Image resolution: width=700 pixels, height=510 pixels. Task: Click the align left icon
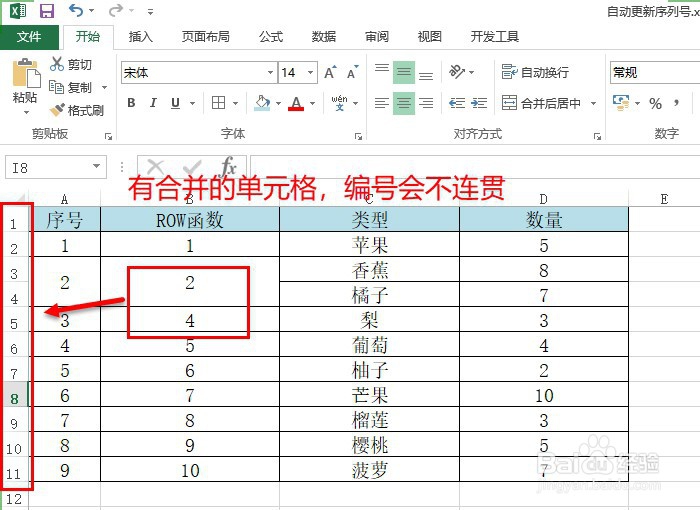[382, 103]
